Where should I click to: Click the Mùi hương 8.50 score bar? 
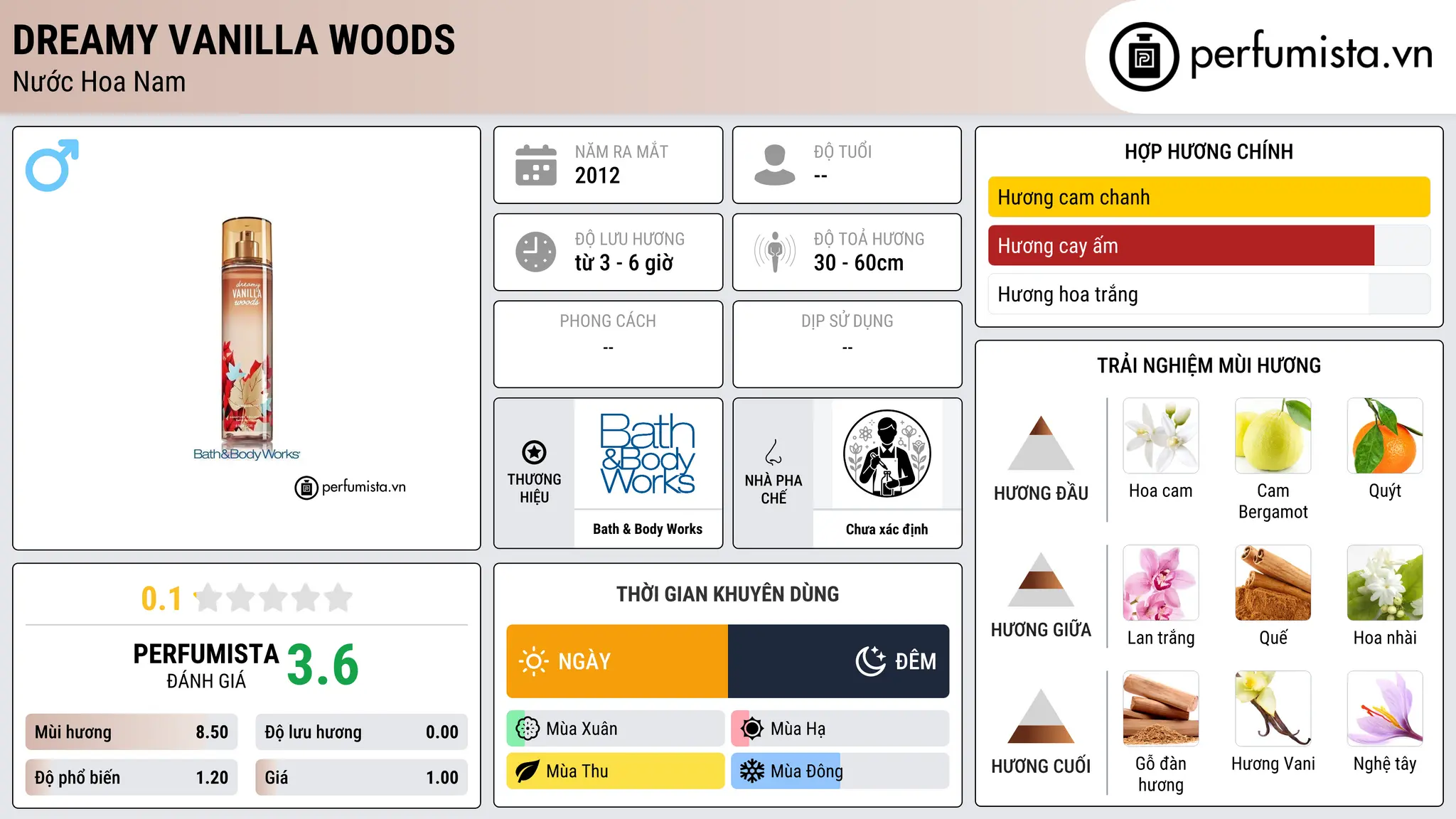tap(132, 732)
